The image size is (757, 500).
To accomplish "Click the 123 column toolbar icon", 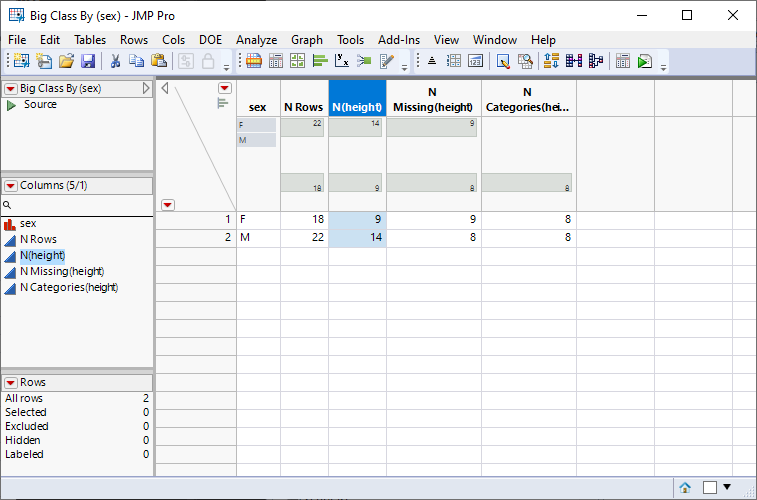I will [476, 61].
